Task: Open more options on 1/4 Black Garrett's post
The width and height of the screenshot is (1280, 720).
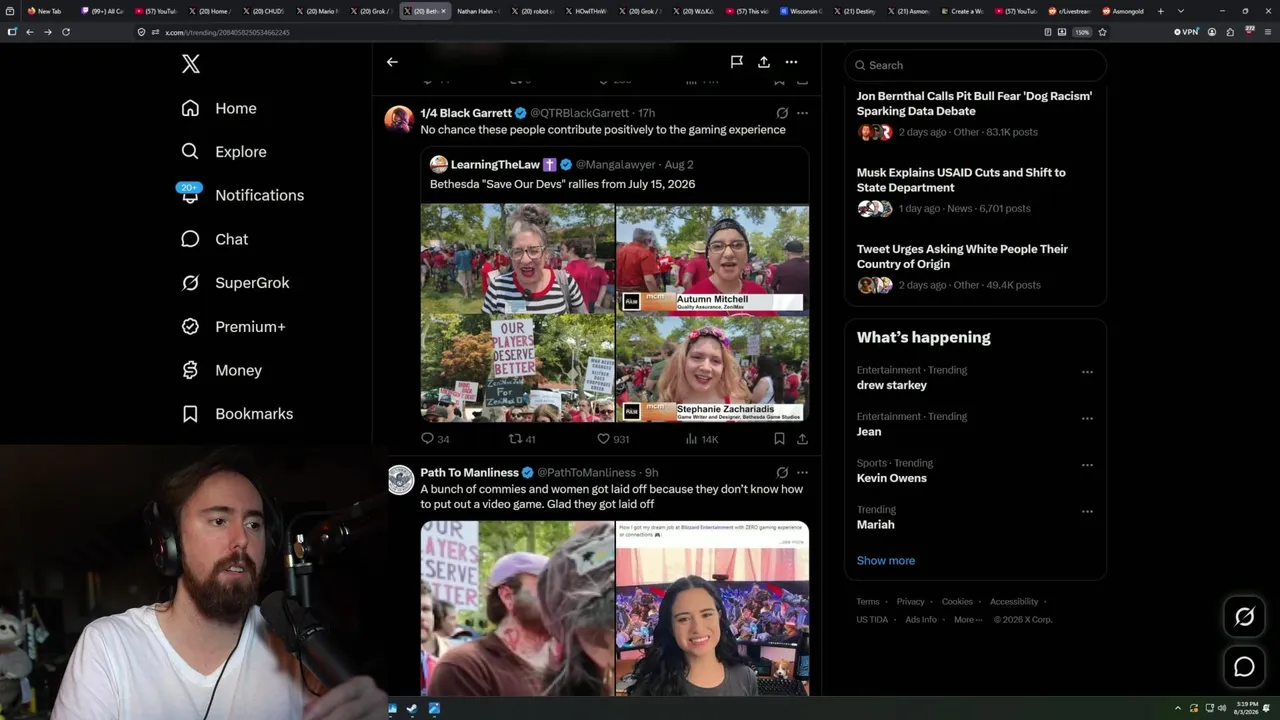Action: (802, 113)
